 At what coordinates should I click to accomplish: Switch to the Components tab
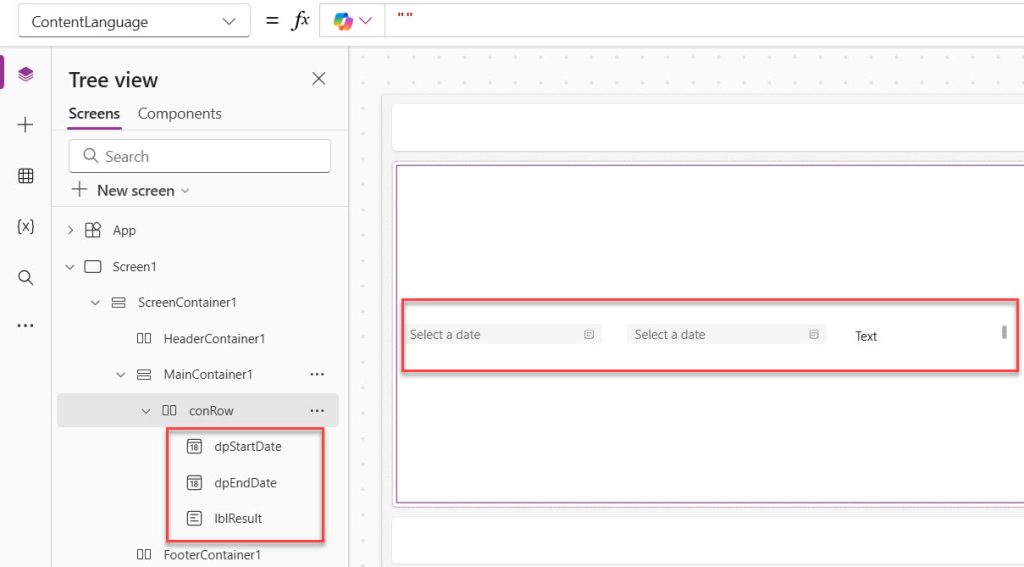(x=180, y=114)
